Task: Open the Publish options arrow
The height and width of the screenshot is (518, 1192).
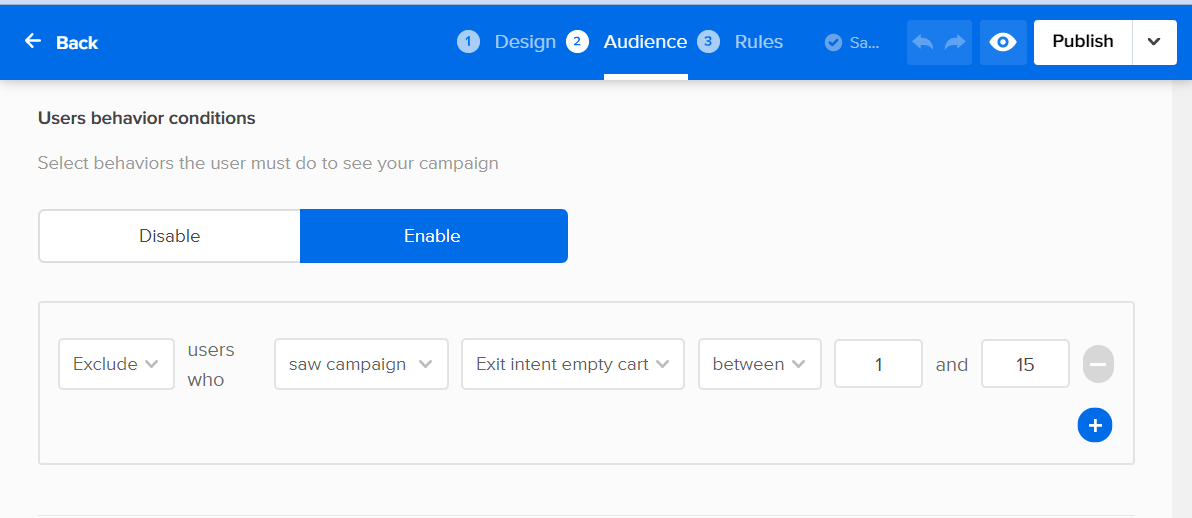Action: tap(1154, 42)
